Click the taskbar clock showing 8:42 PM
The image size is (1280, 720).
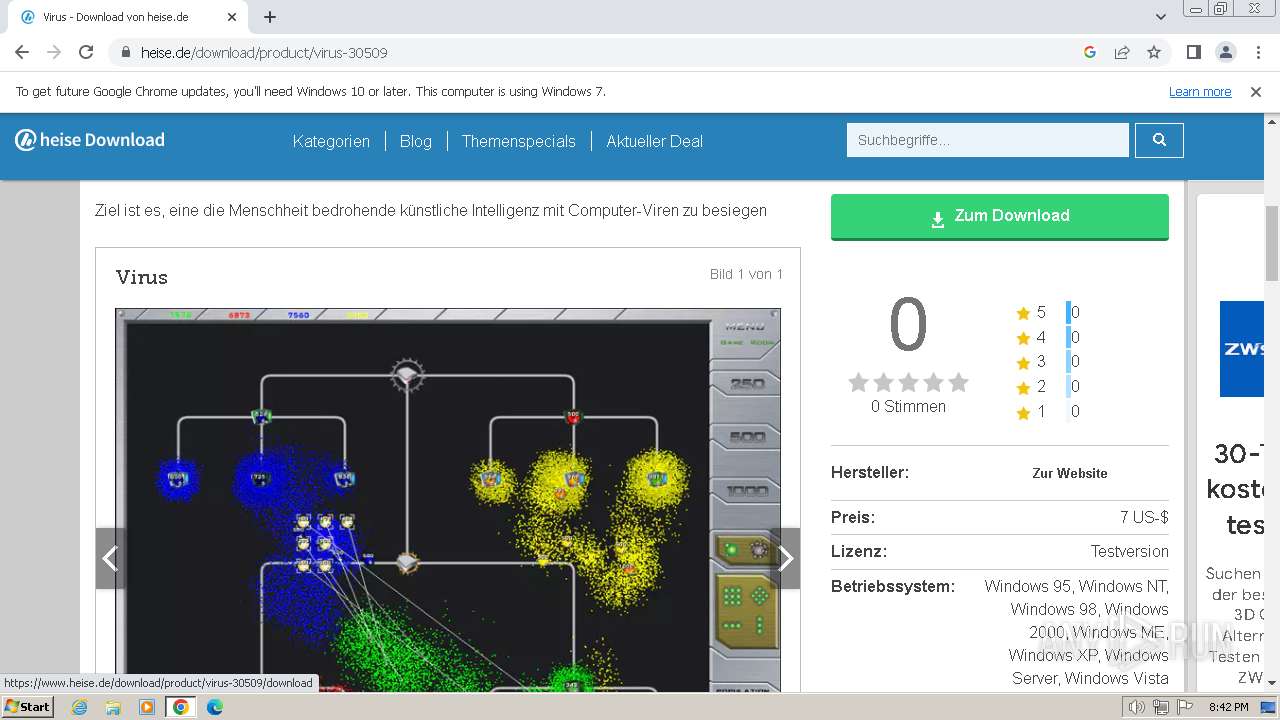click(x=1228, y=707)
